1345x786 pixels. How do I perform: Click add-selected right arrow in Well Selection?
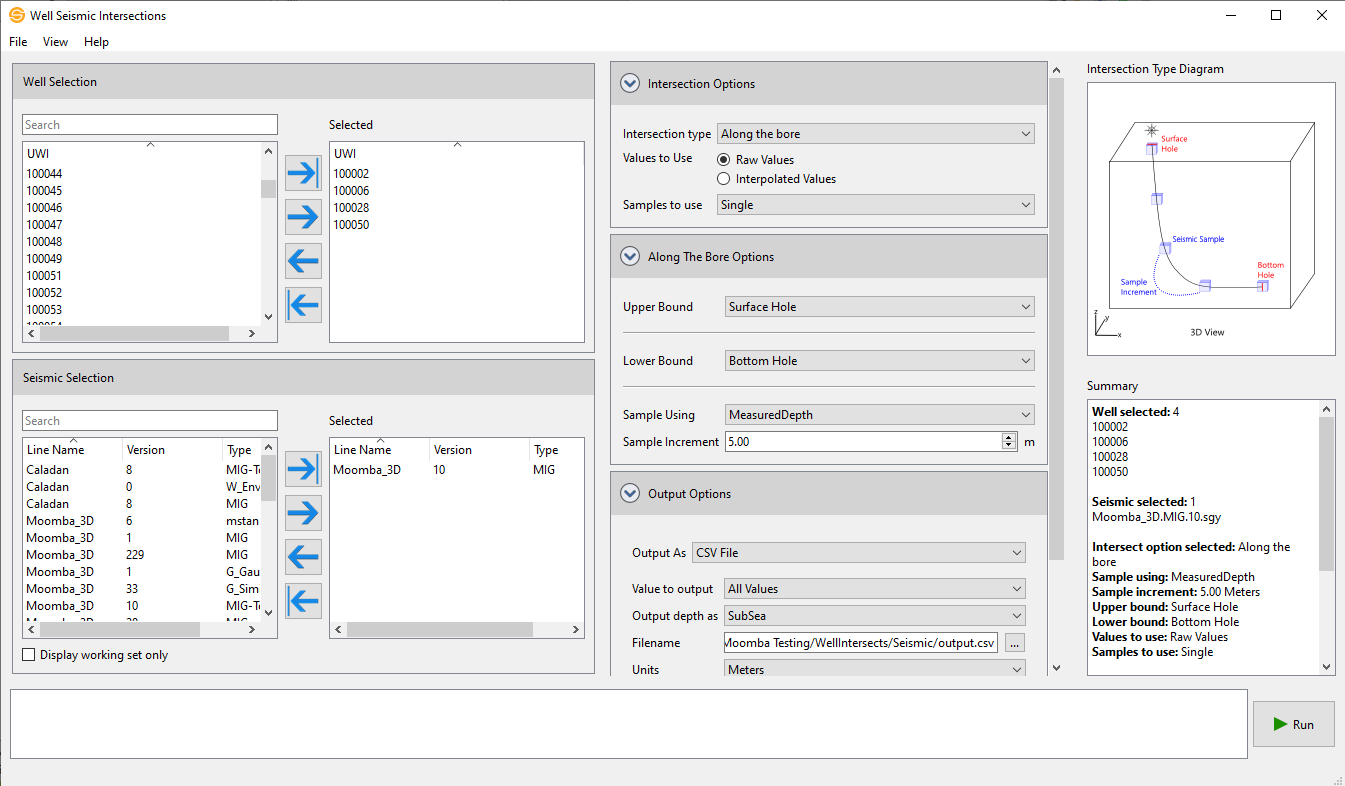[x=303, y=216]
